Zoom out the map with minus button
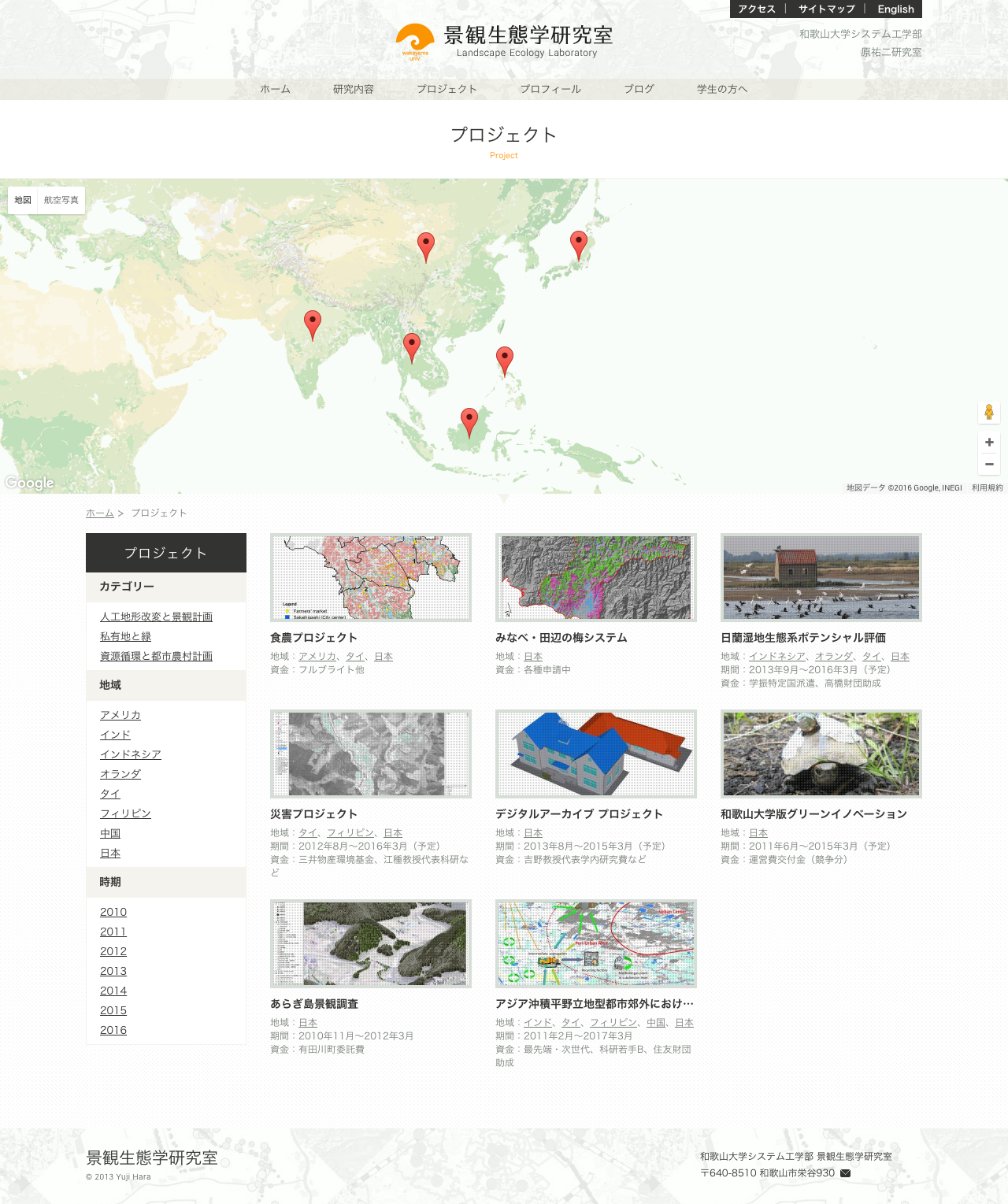This screenshot has width=1008, height=1204. pos(989,465)
